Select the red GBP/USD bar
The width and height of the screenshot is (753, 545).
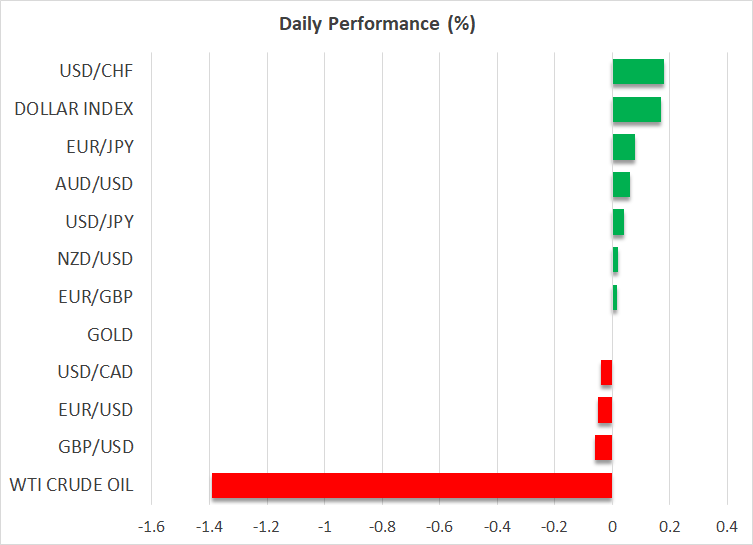(x=603, y=447)
